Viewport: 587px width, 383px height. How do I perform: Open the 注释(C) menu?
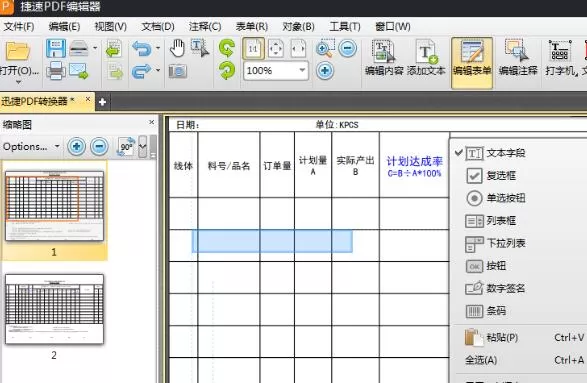point(205,27)
